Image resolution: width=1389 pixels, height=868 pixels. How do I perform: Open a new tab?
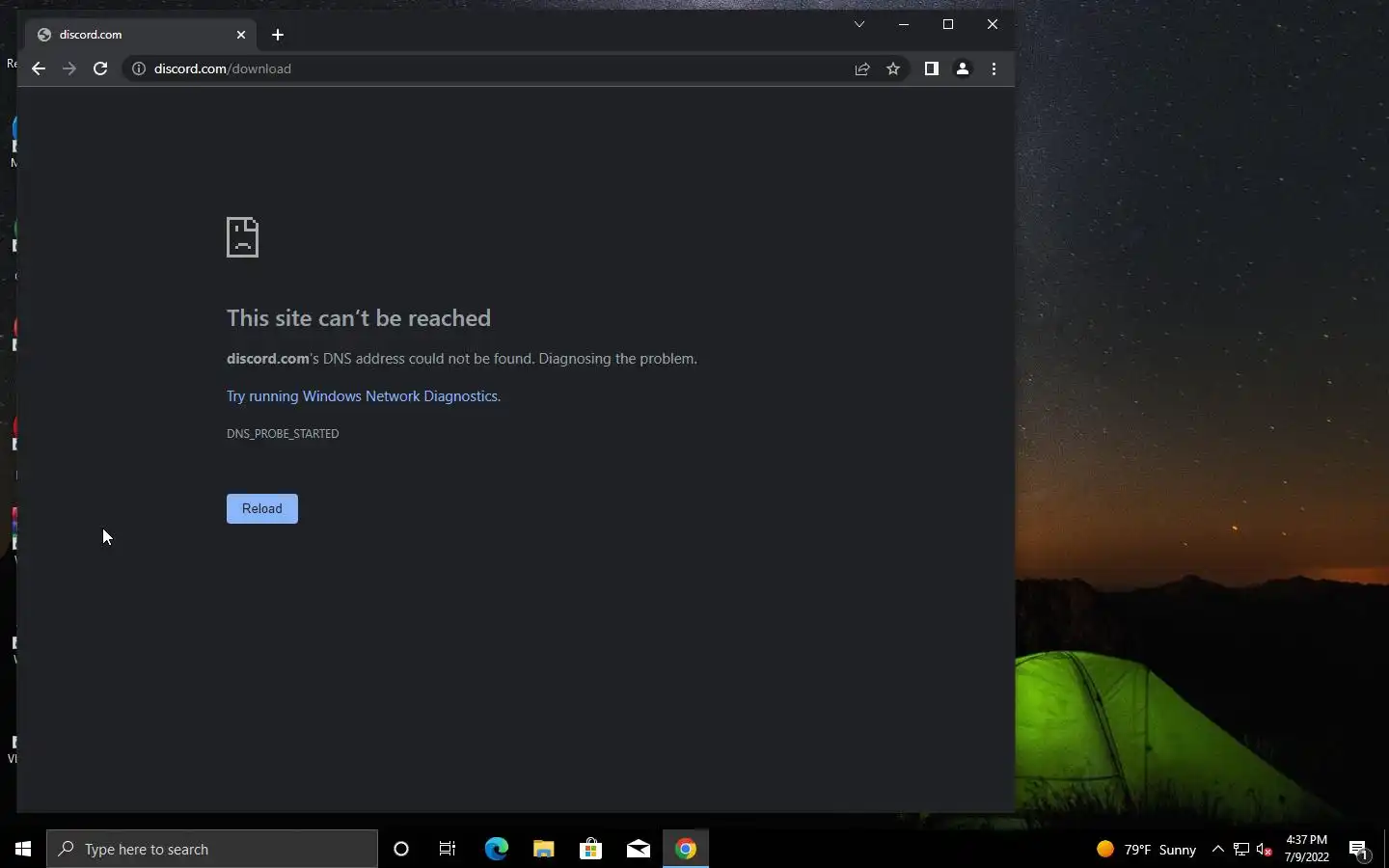278,35
